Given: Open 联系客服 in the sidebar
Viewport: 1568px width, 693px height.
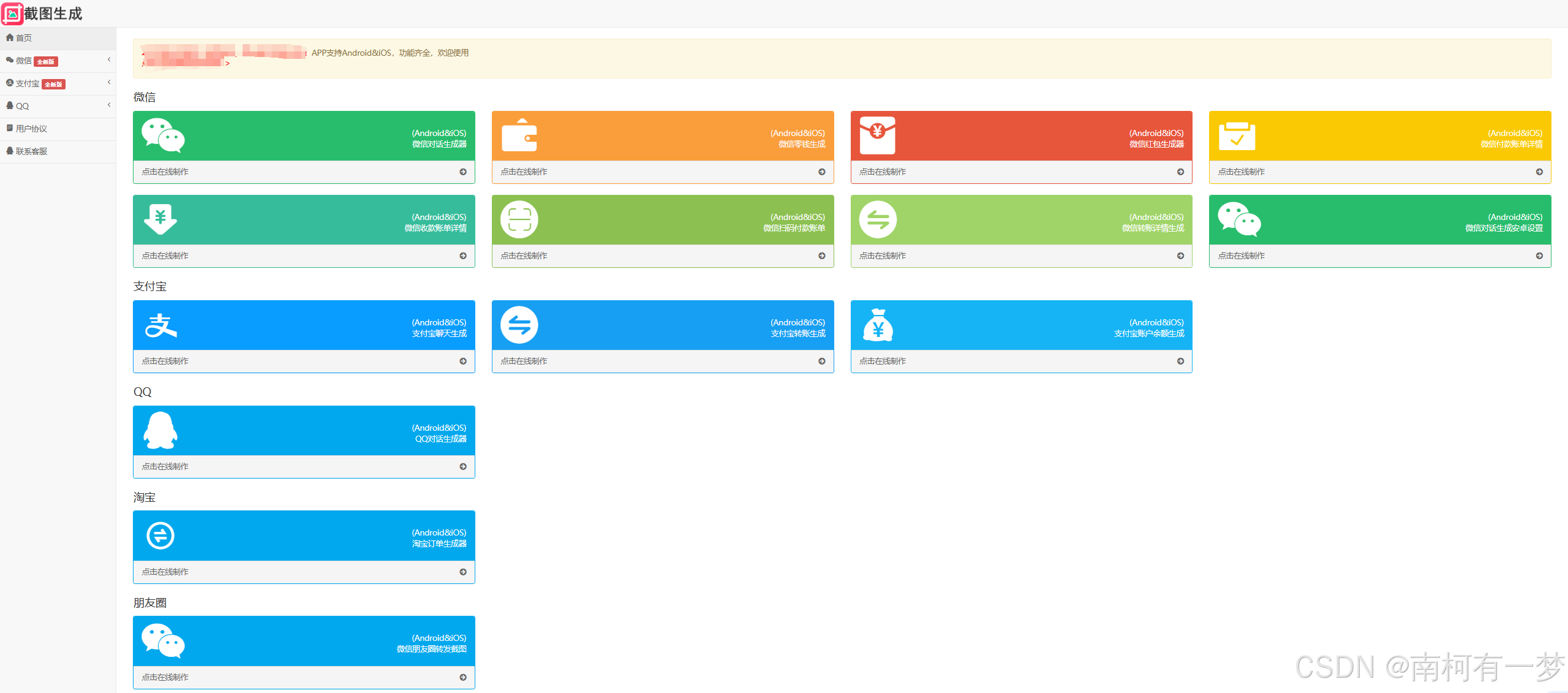Looking at the screenshot, I should pos(31,151).
